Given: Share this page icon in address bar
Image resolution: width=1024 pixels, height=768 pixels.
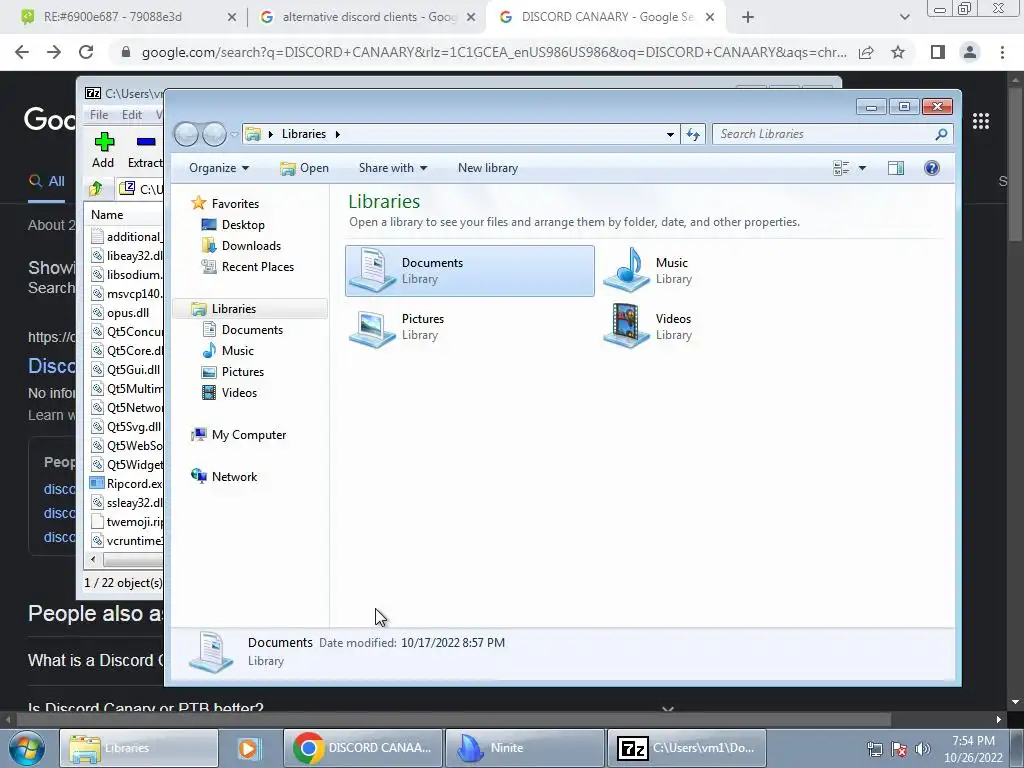Looking at the screenshot, I should tap(867, 52).
